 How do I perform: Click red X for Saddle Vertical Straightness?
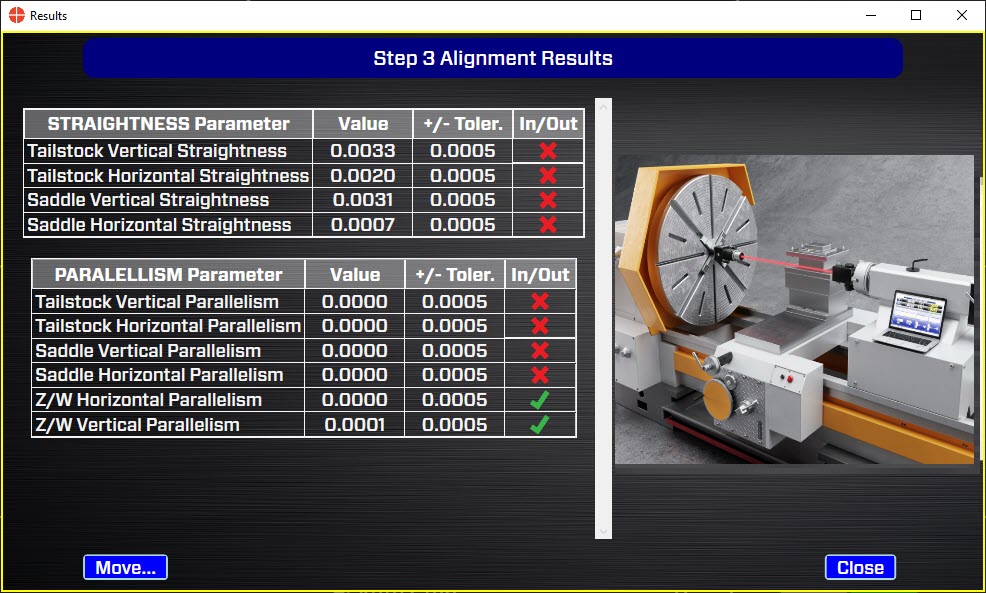click(548, 200)
